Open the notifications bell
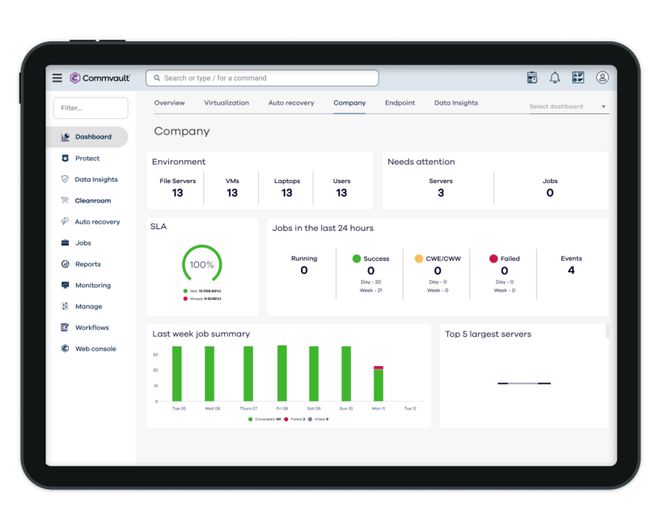Image resolution: width=660 pixels, height=529 pixels. (555, 78)
